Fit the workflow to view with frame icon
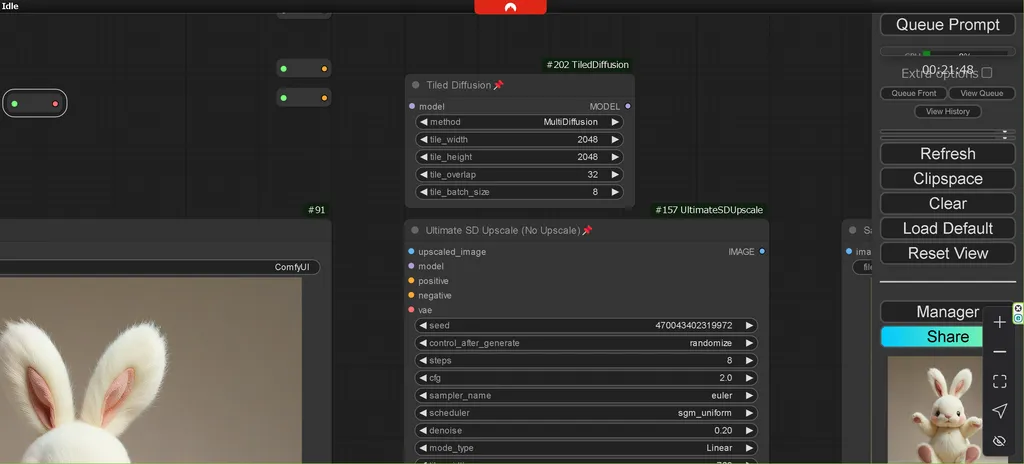This screenshot has height=464, width=1024. pyautogui.click(x=999, y=382)
